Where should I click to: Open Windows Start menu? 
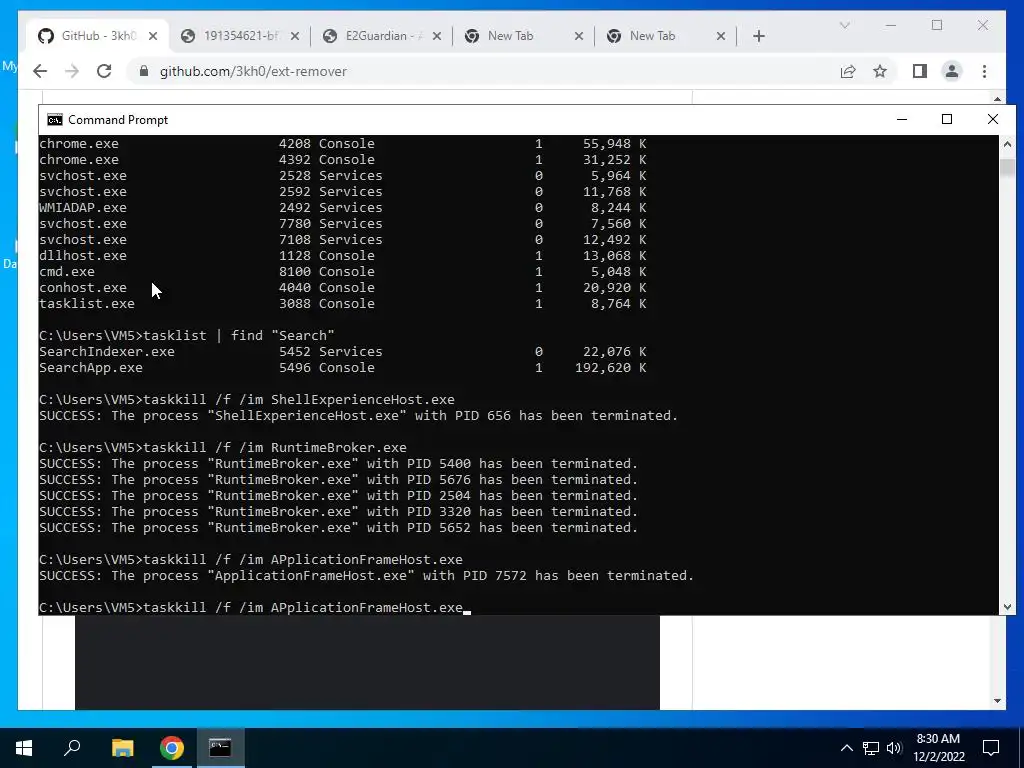coord(24,748)
